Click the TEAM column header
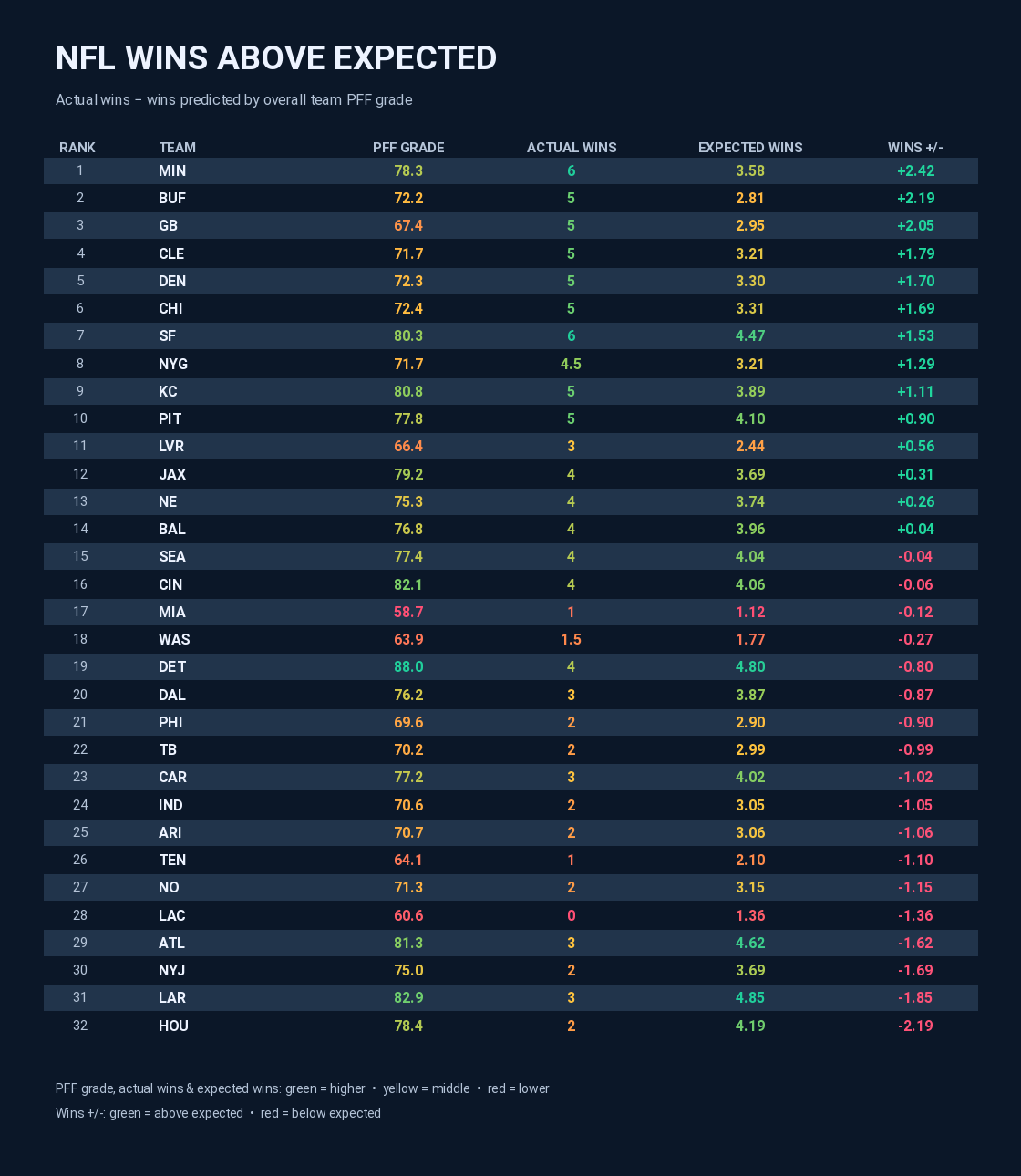This screenshot has width=1021, height=1176. (177, 148)
